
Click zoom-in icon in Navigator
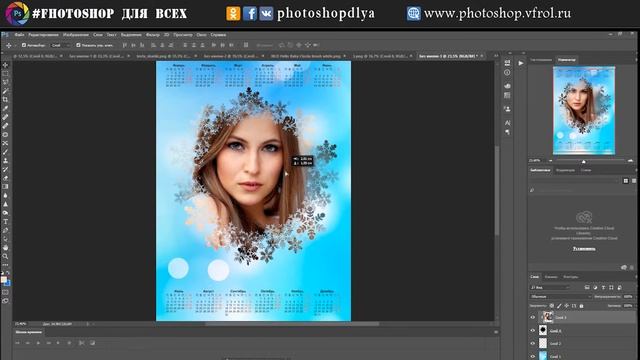(631, 161)
